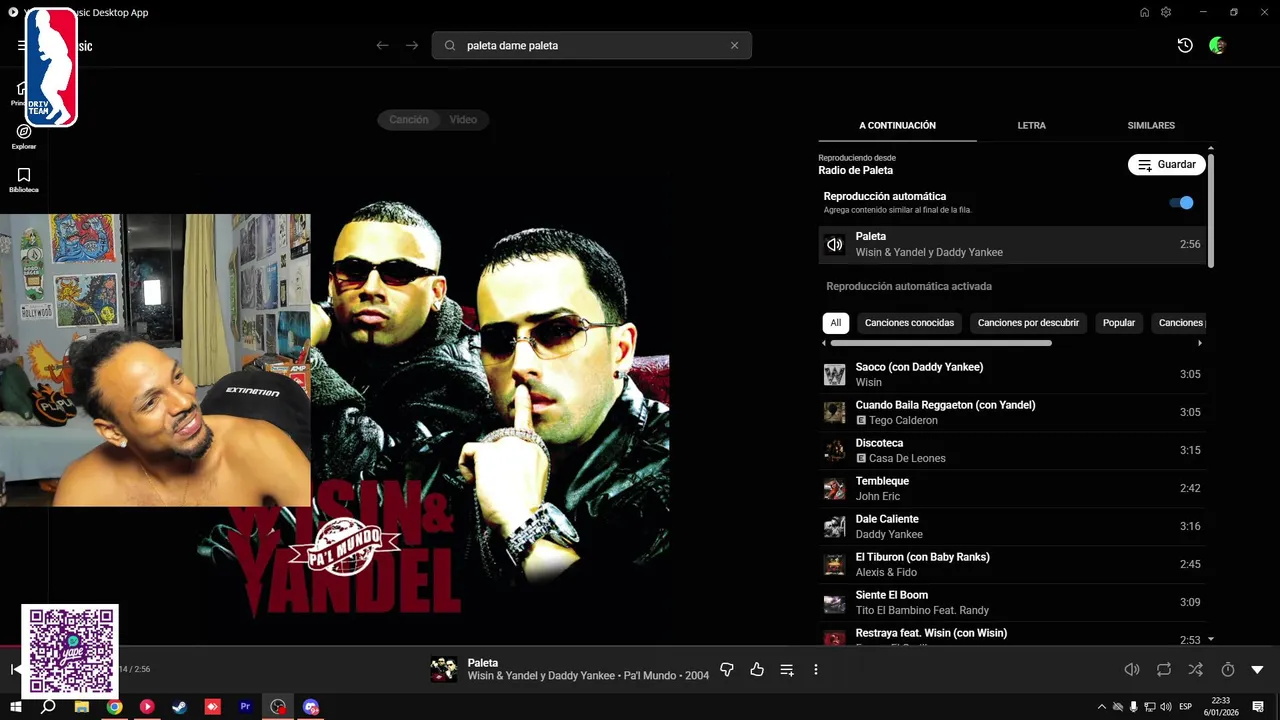1280x720 pixels.
Task: Play Dale Caliente by Daddy Yankee
Action: 1012,526
